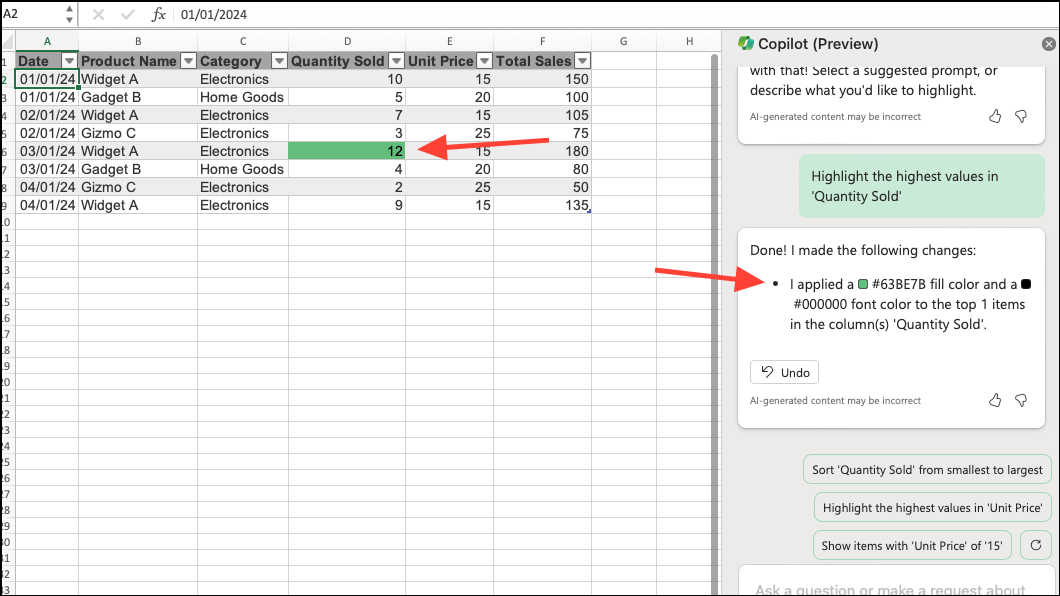Click the Name Box up arrow stepper

click(x=68, y=10)
